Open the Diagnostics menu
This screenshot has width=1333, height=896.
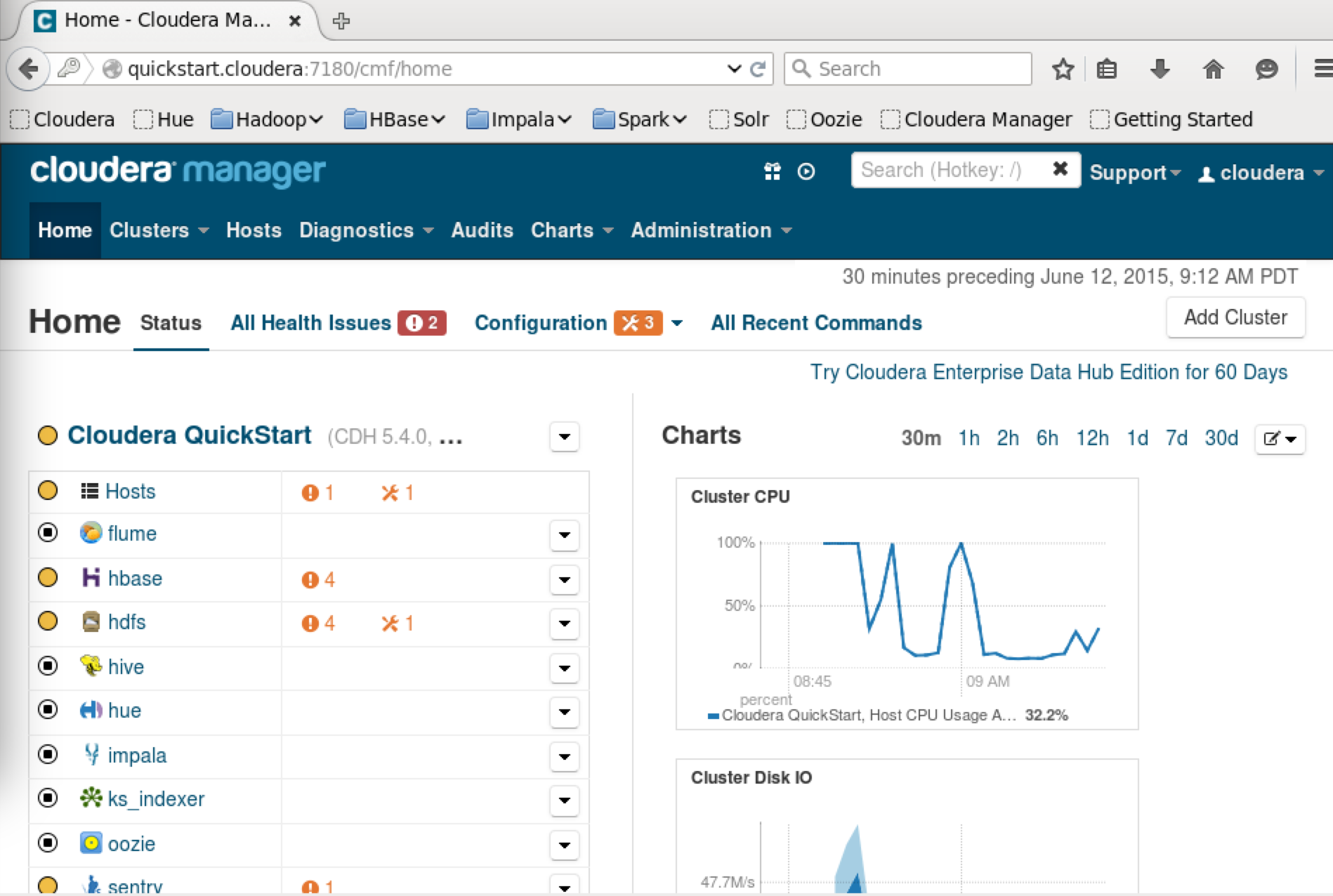[366, 230]
